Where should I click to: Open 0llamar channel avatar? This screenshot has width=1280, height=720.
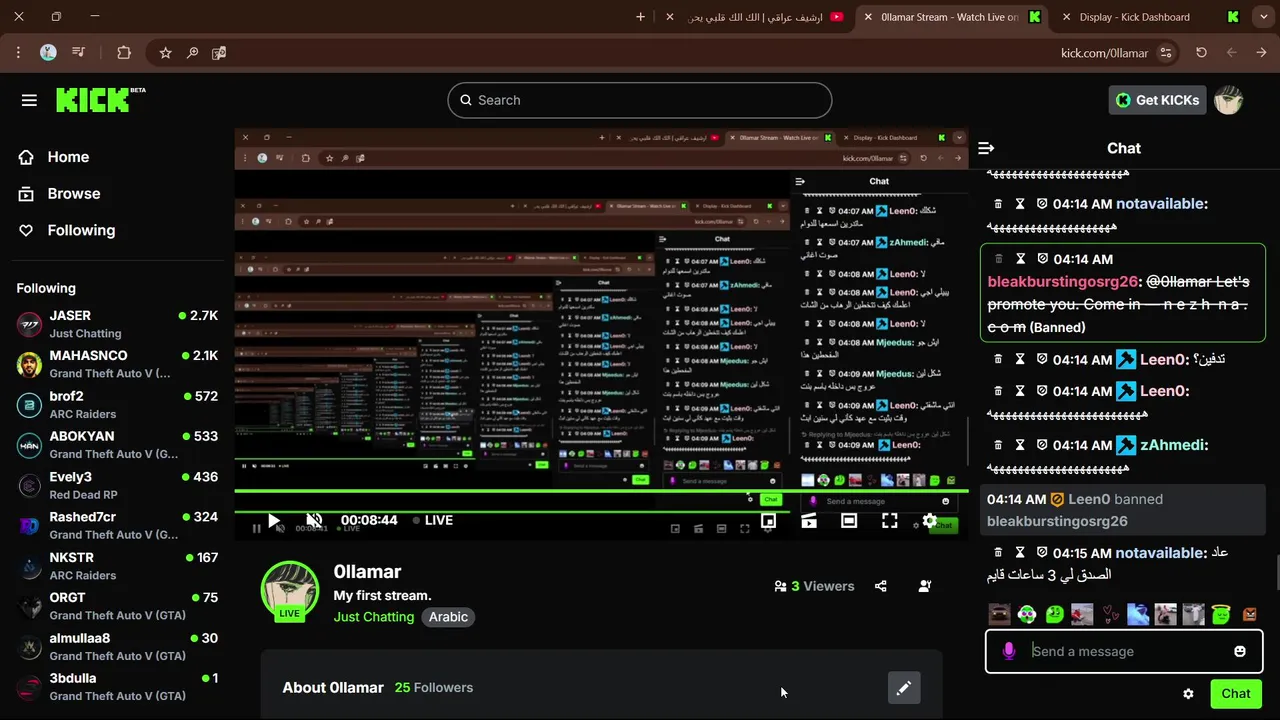(x=290, y=590)
